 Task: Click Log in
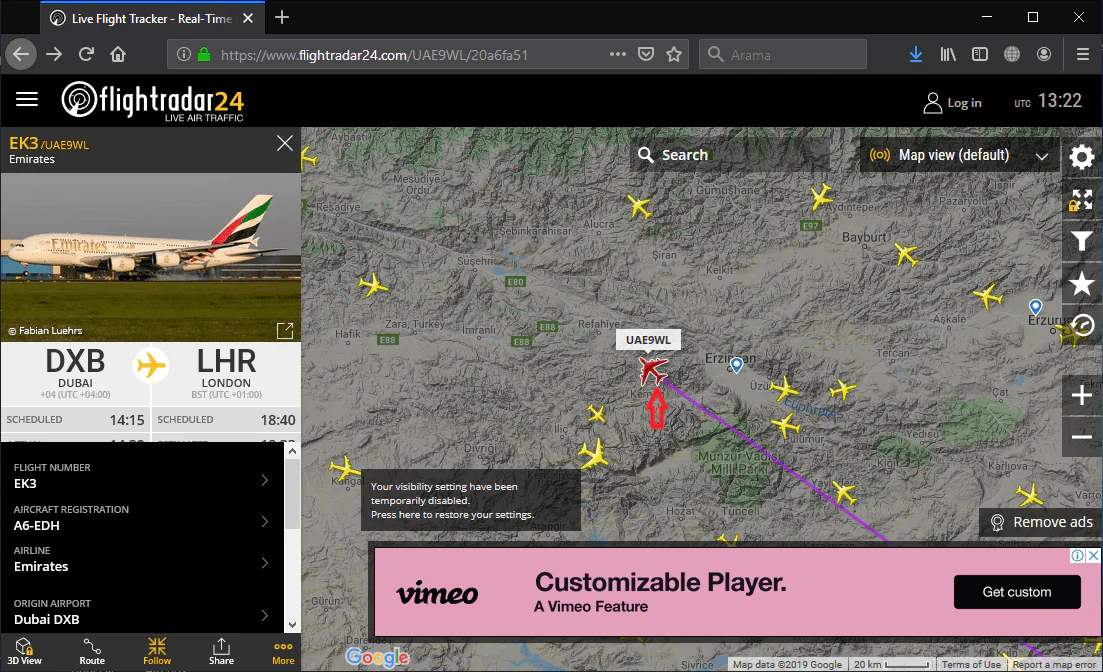click(x=952, y=103)
